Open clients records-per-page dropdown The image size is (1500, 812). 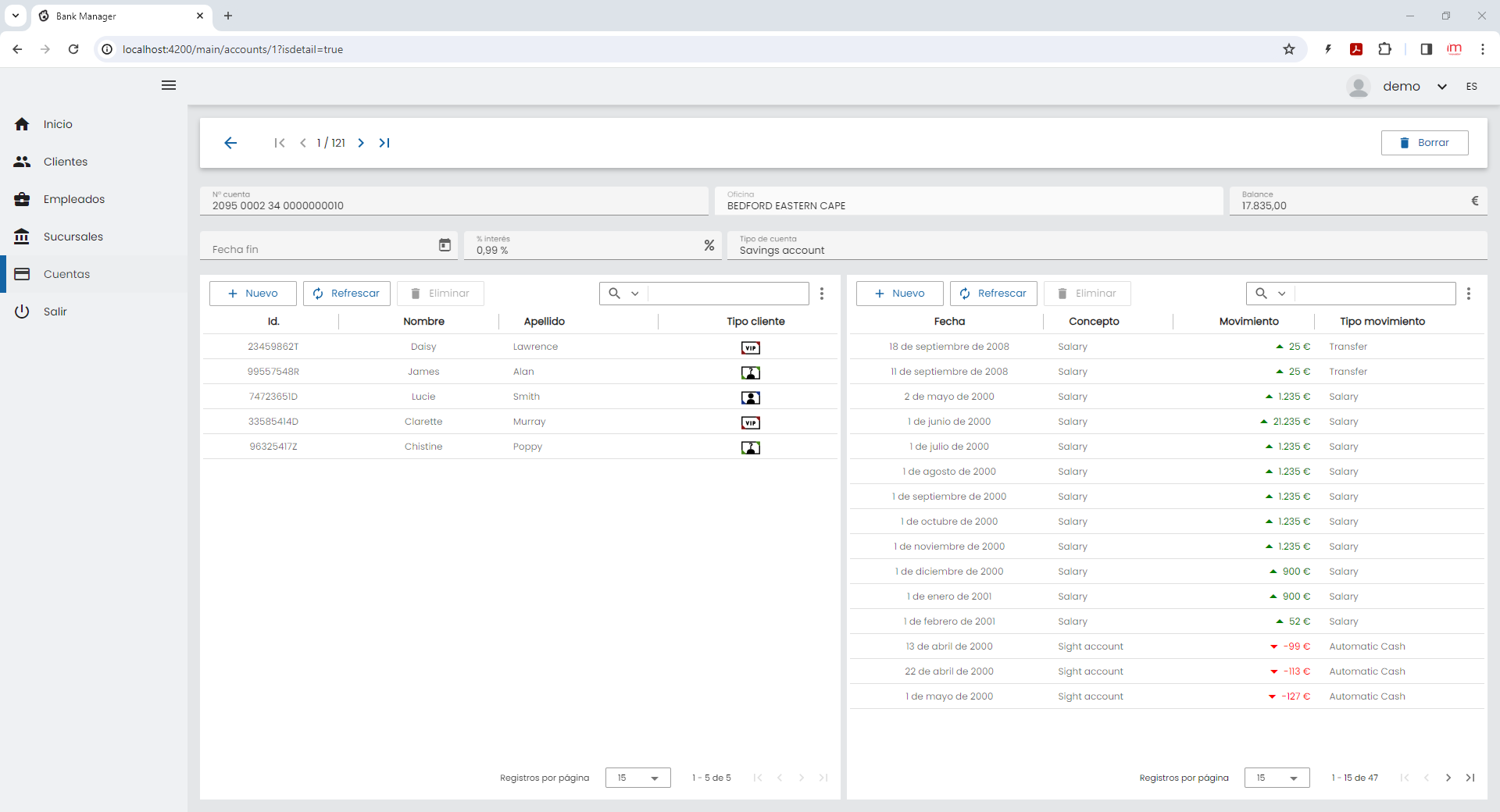point(638,778)
